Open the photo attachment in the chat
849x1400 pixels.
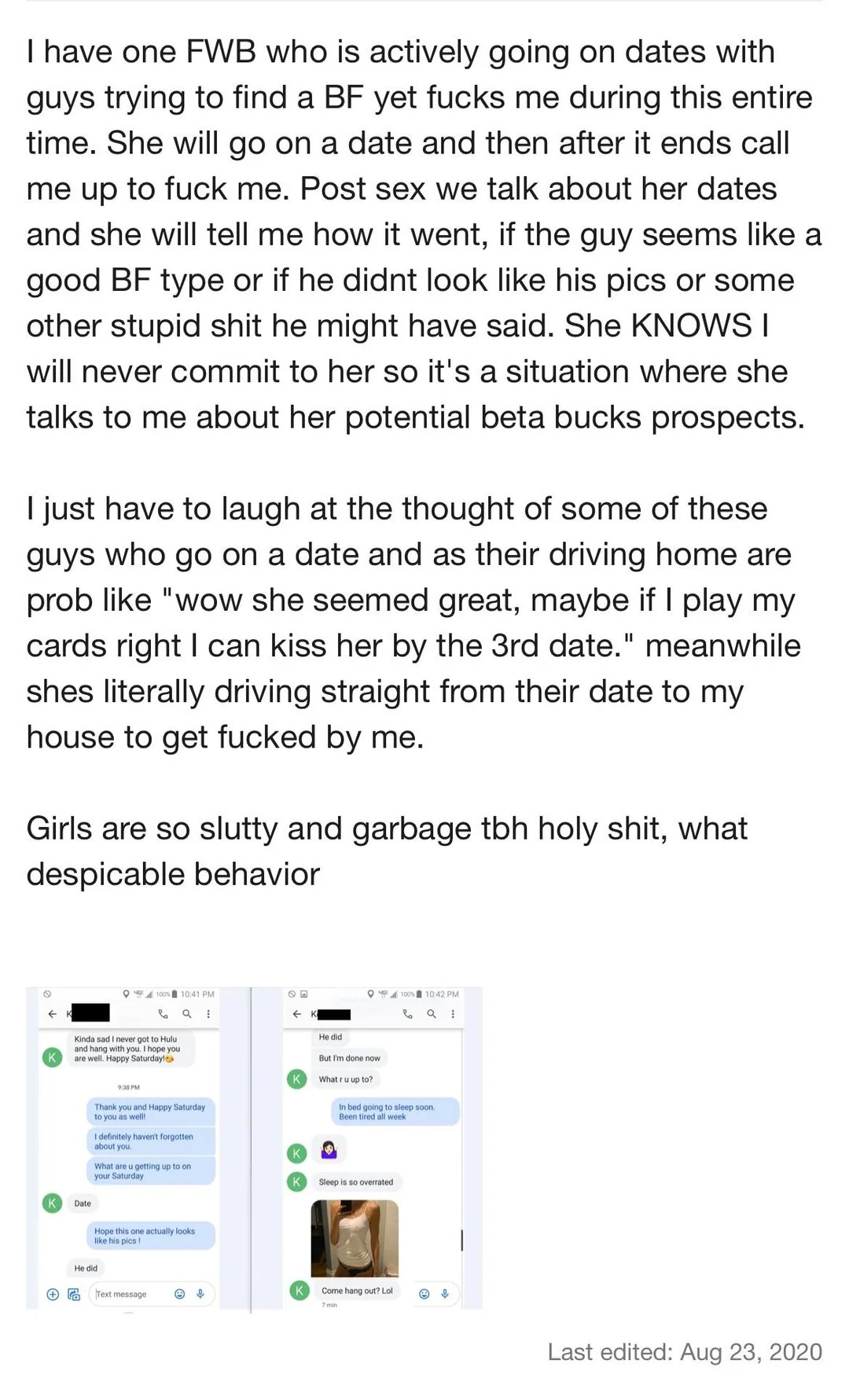[x=355, y=1238]
